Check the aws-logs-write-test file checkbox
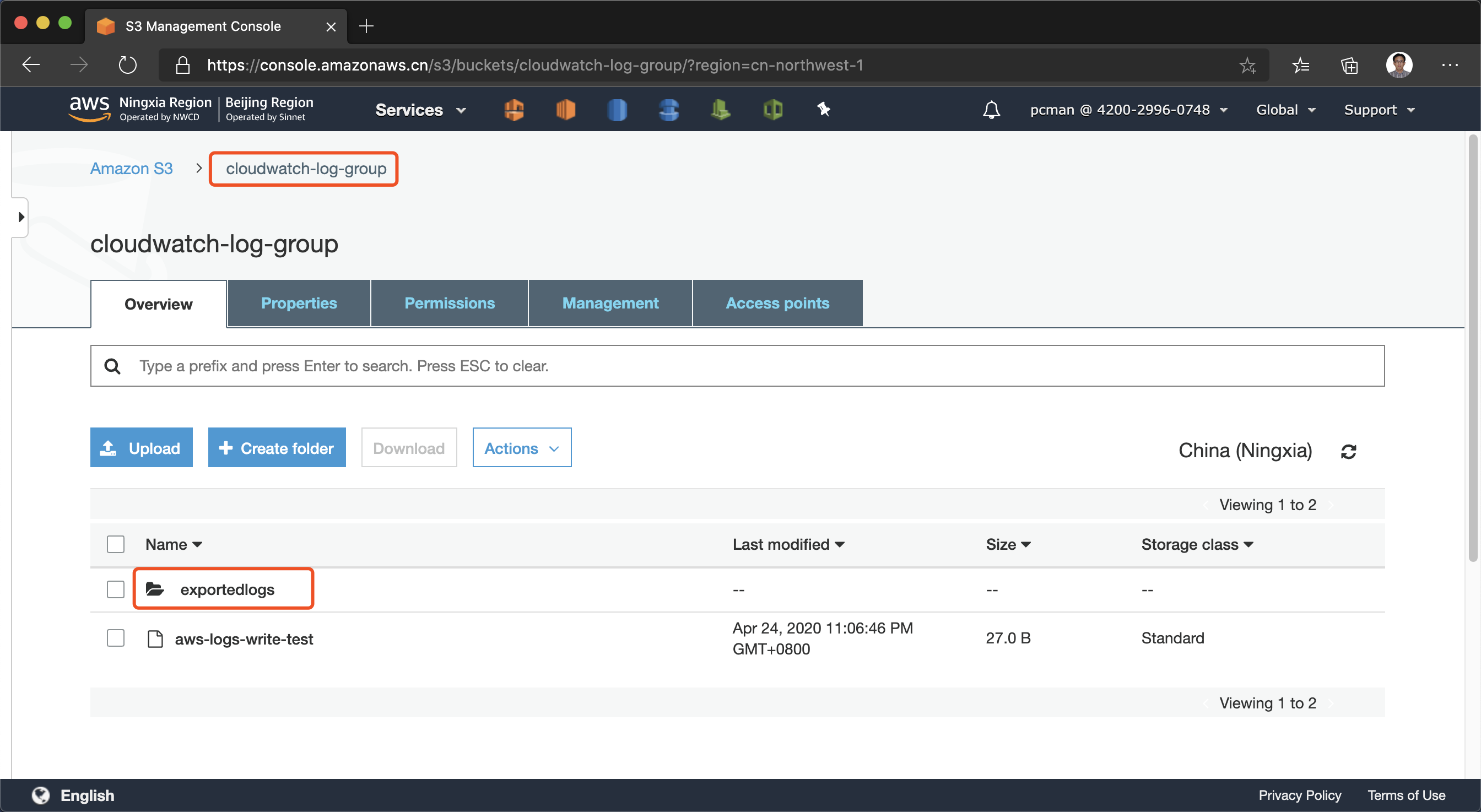The height and width of the screenshot is (812, 1481). coord(116,638)
